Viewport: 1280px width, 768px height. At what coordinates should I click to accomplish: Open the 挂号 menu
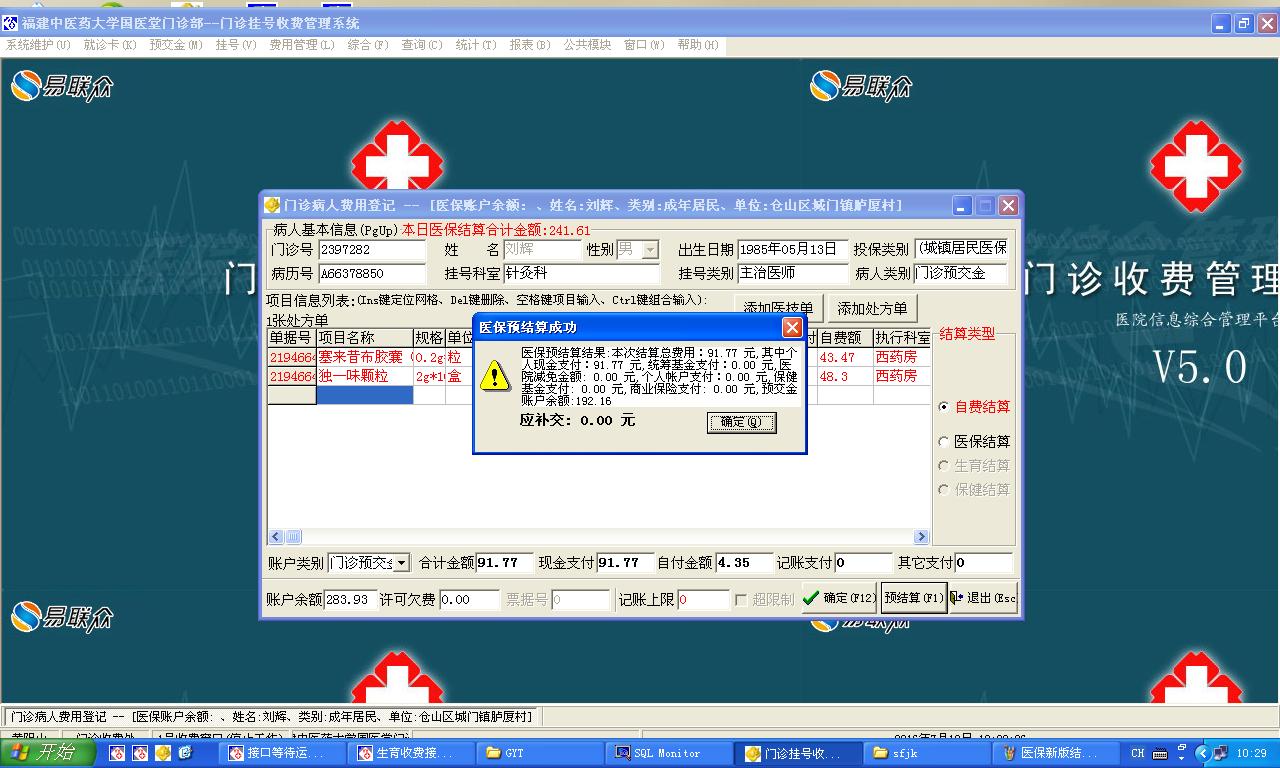(236, 45)
